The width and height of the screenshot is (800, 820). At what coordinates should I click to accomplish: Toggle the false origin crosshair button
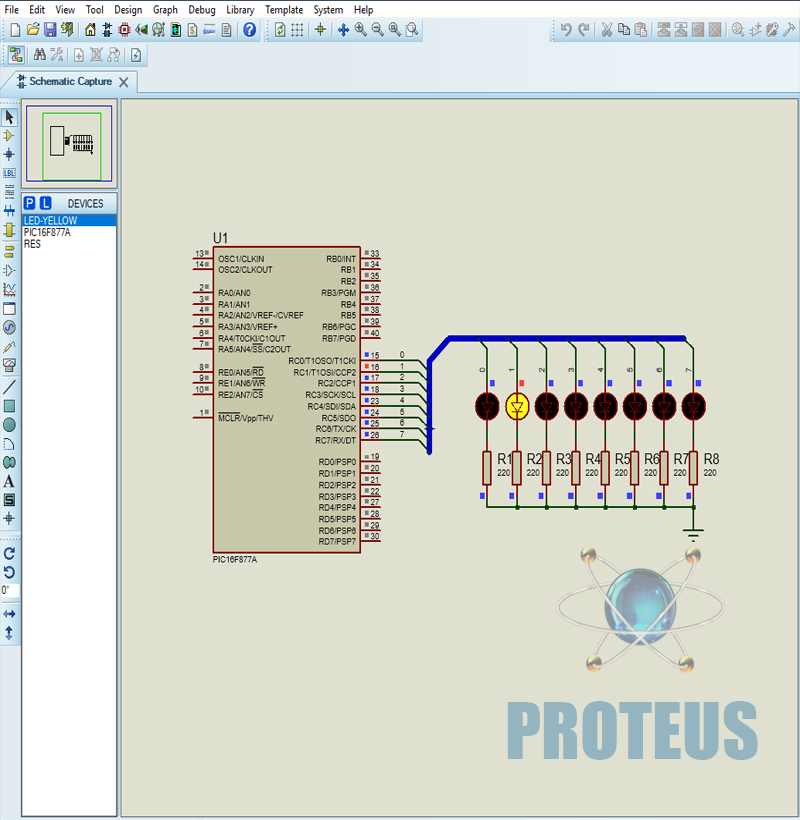tap(320, 30)
